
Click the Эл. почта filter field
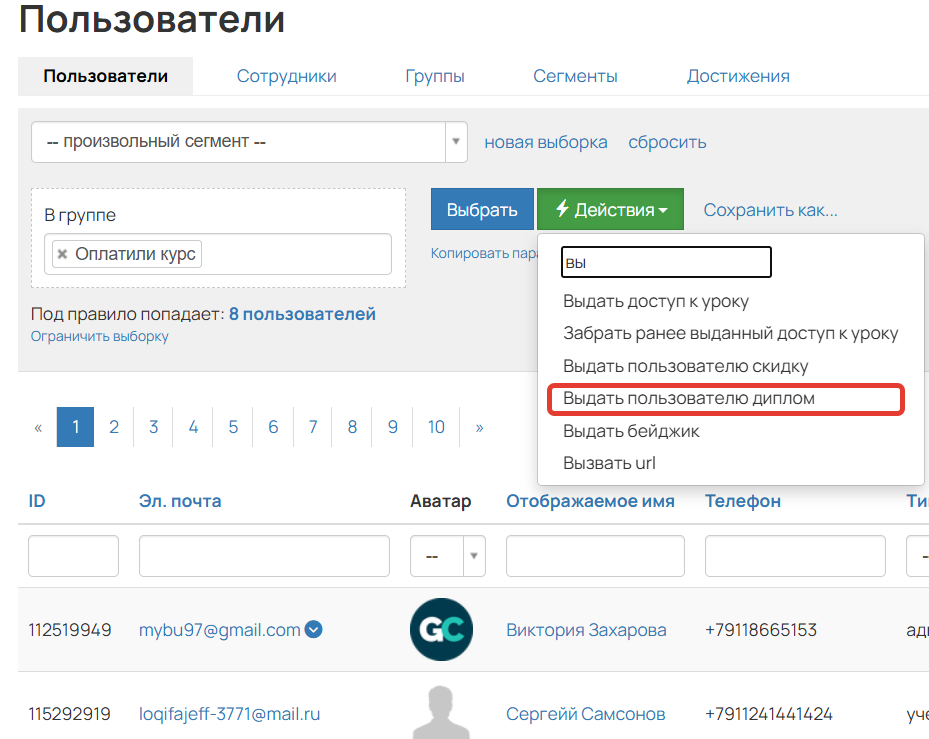264,556
